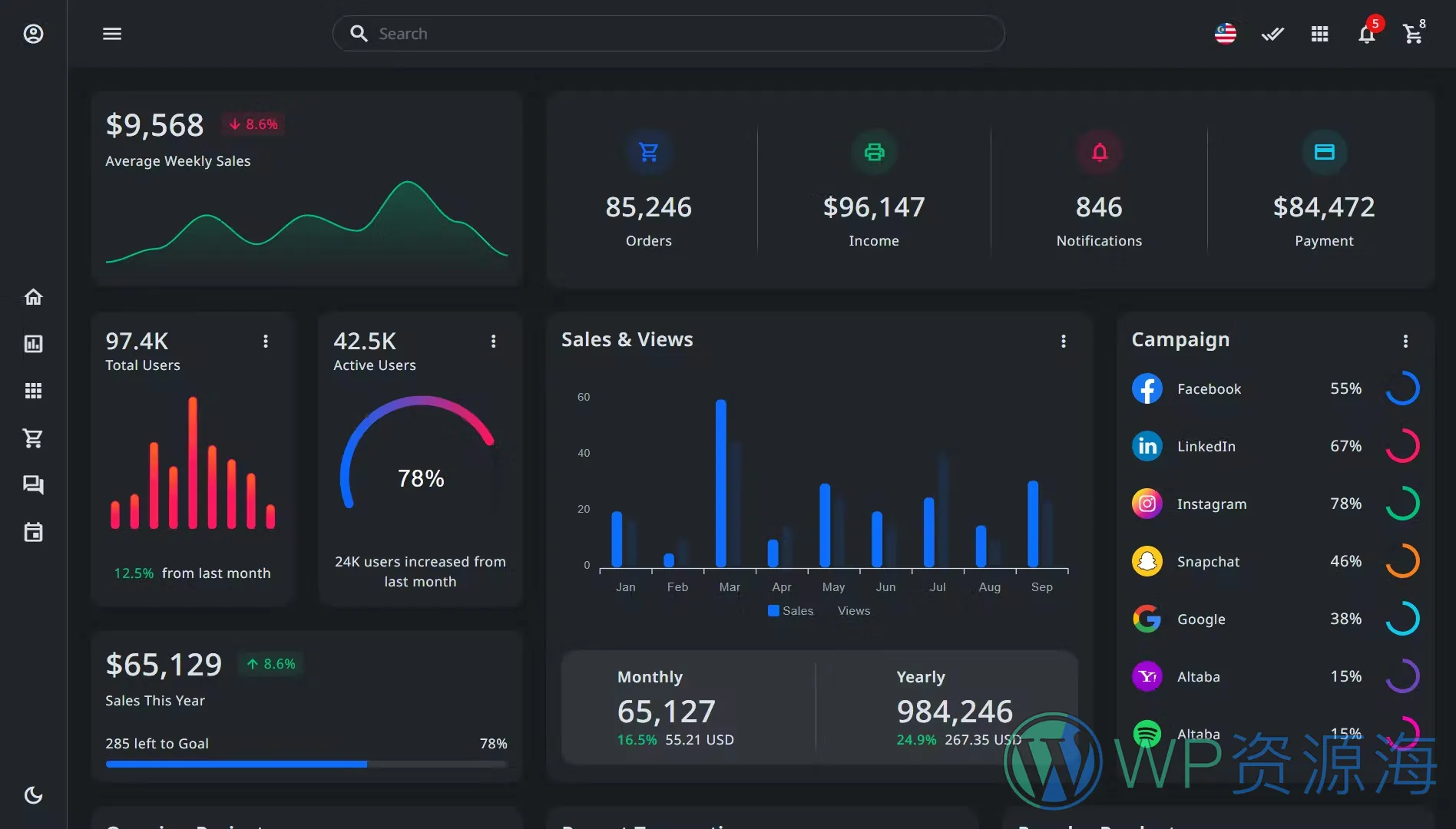Toggle the hamburger menu
This screenshot has height=829, width=1456.
(x=112, y=34)
